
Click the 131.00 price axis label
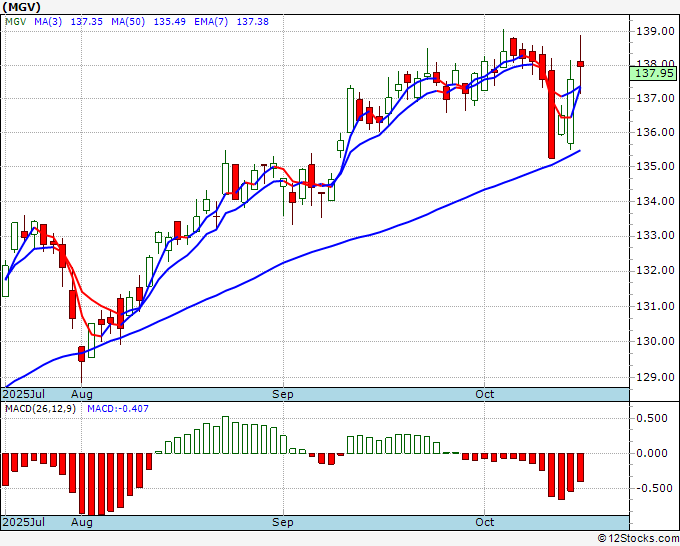655,306
